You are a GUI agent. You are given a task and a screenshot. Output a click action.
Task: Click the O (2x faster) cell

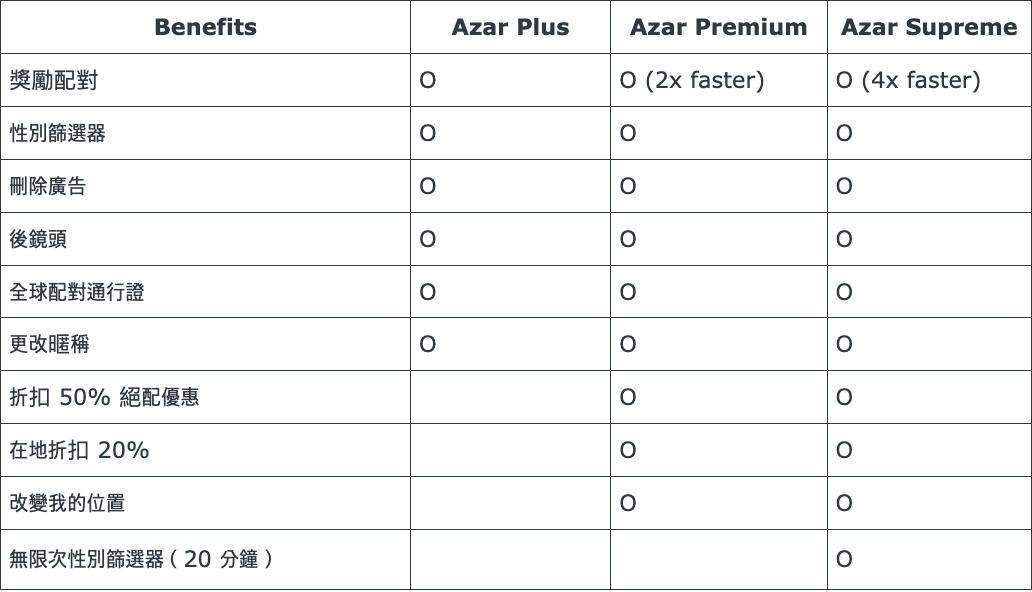coord(692,81)
